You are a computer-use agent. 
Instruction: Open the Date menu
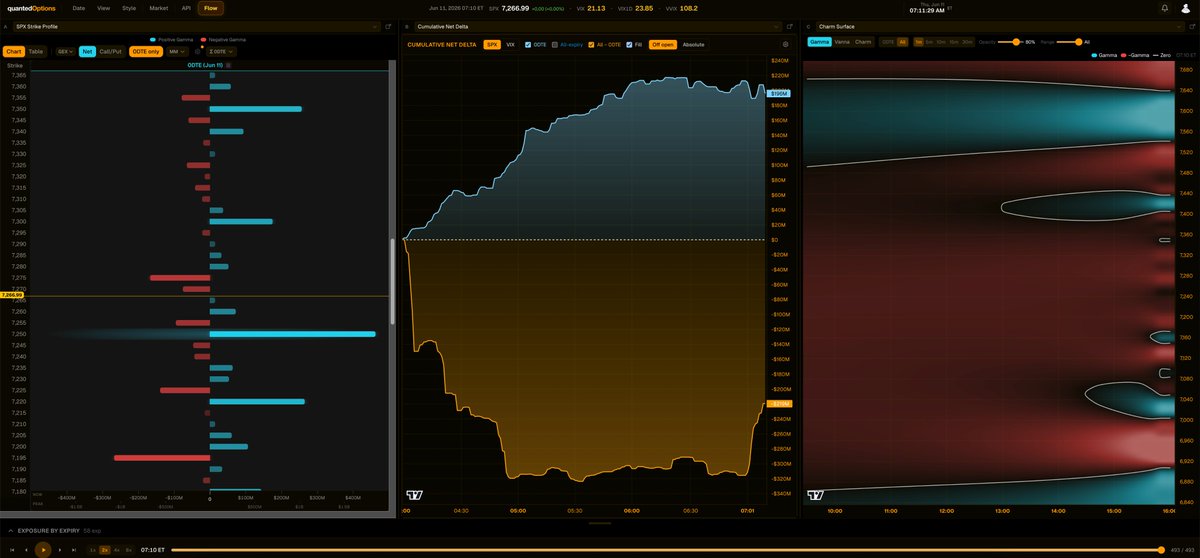(x=79, y=8)
